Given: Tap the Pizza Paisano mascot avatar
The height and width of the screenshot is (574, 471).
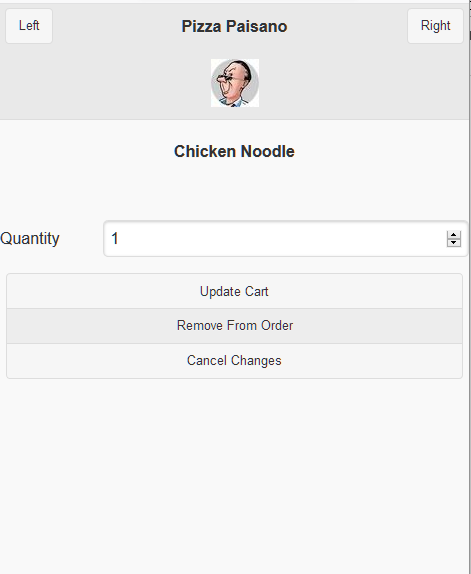Looking at the screenshot, I should click(235, 83).
